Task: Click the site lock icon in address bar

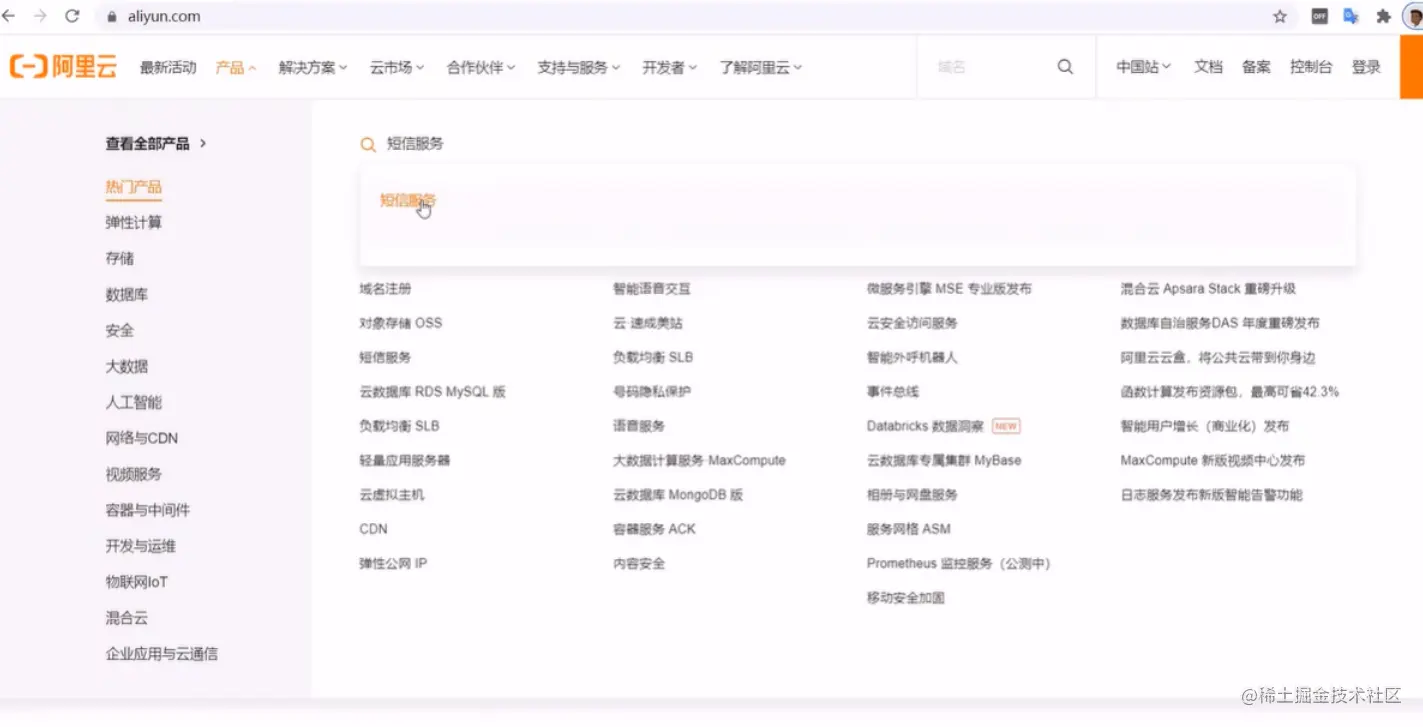Action: 111,16
